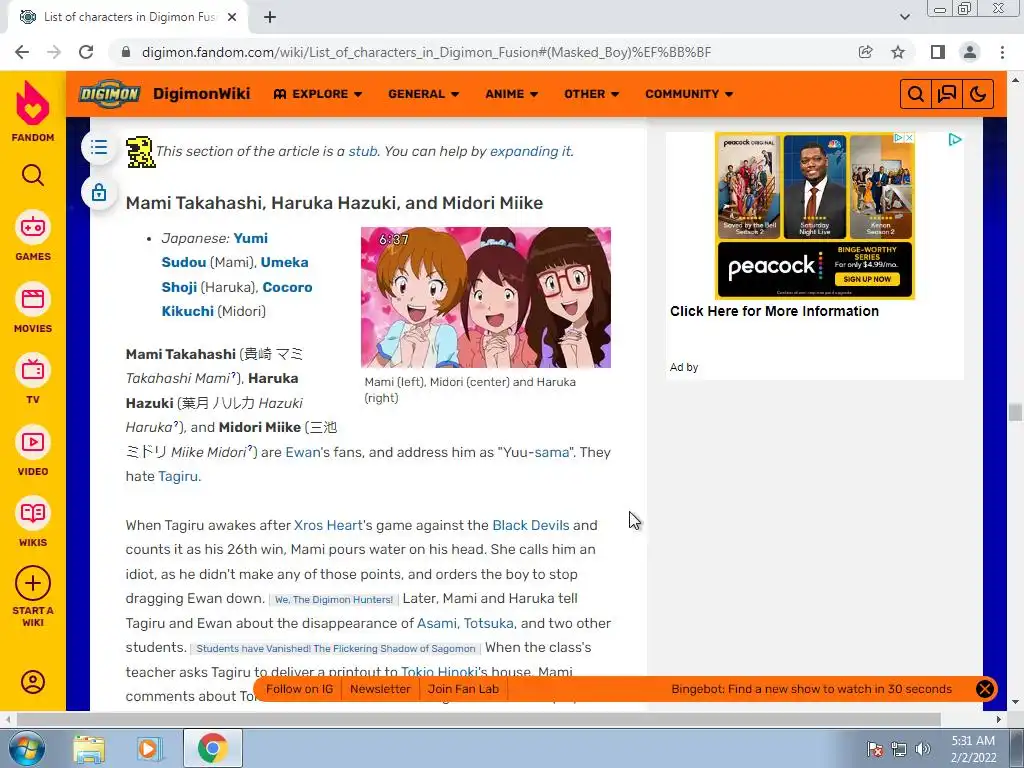Expand the tab search chevron
The height and width of the screenshot is (768, 1024).
[x=904, y=18]
